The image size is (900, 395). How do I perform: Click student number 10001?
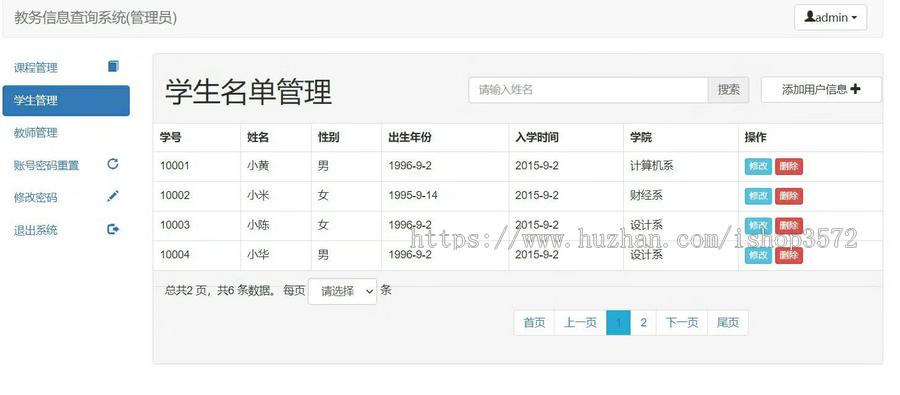[x=174, y=166]
